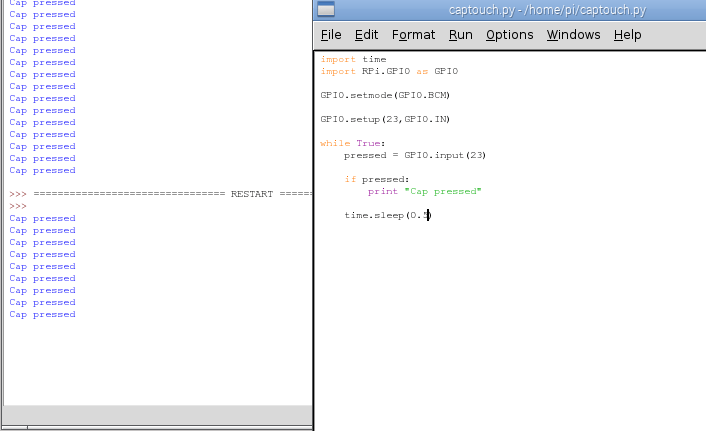Viewport: 706px width, 431px height.
Task: Click the 'time.sleep(0.5)' line
Action: point(388,215)
